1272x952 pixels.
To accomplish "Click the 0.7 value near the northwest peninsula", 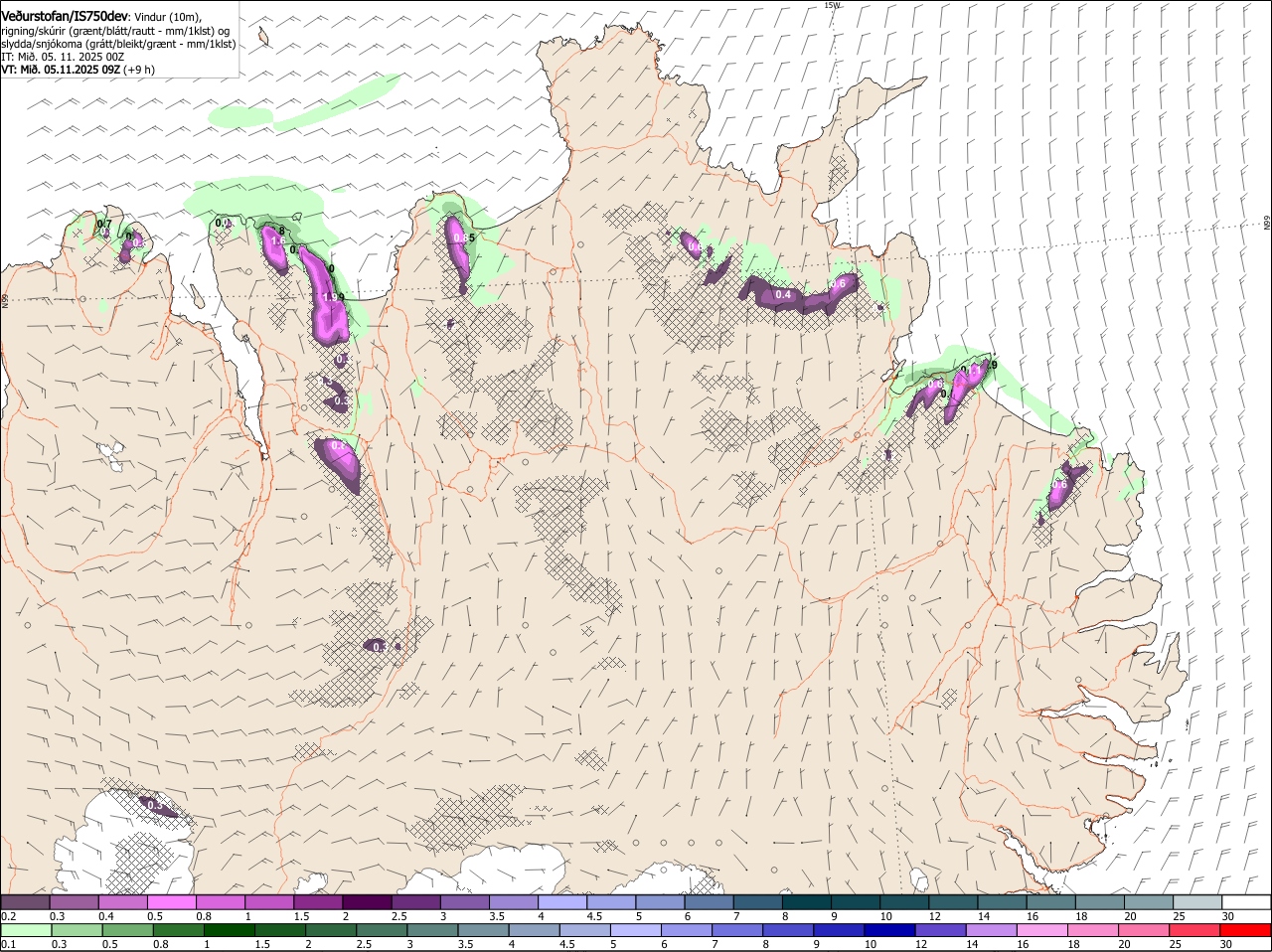I will pos(103,225).
